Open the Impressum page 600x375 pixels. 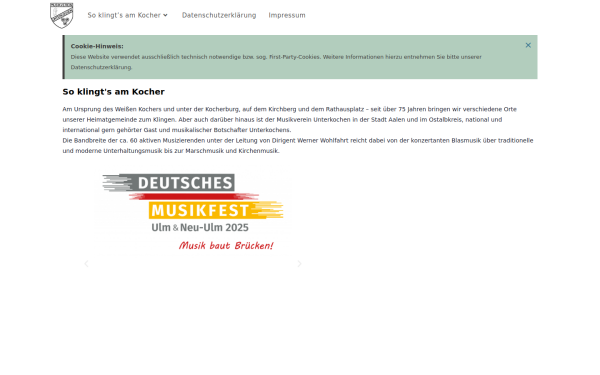coord(287,15)
